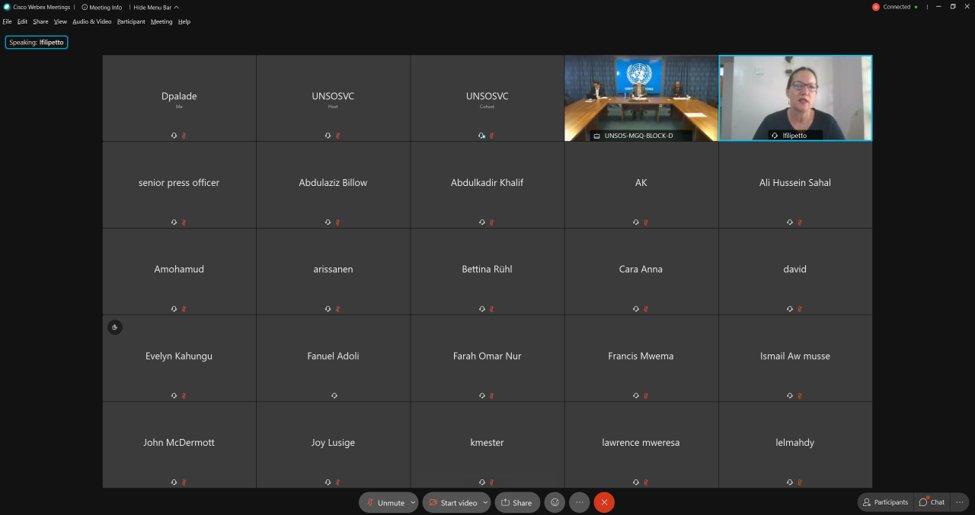Click the Connected status indicator
Viewport: 975px width, 515px height.
(x=895, y=7)
